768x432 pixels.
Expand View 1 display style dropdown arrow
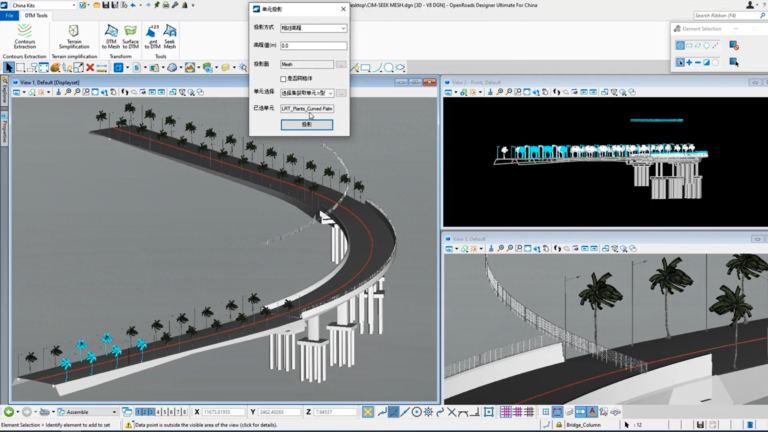pos(48,92)
